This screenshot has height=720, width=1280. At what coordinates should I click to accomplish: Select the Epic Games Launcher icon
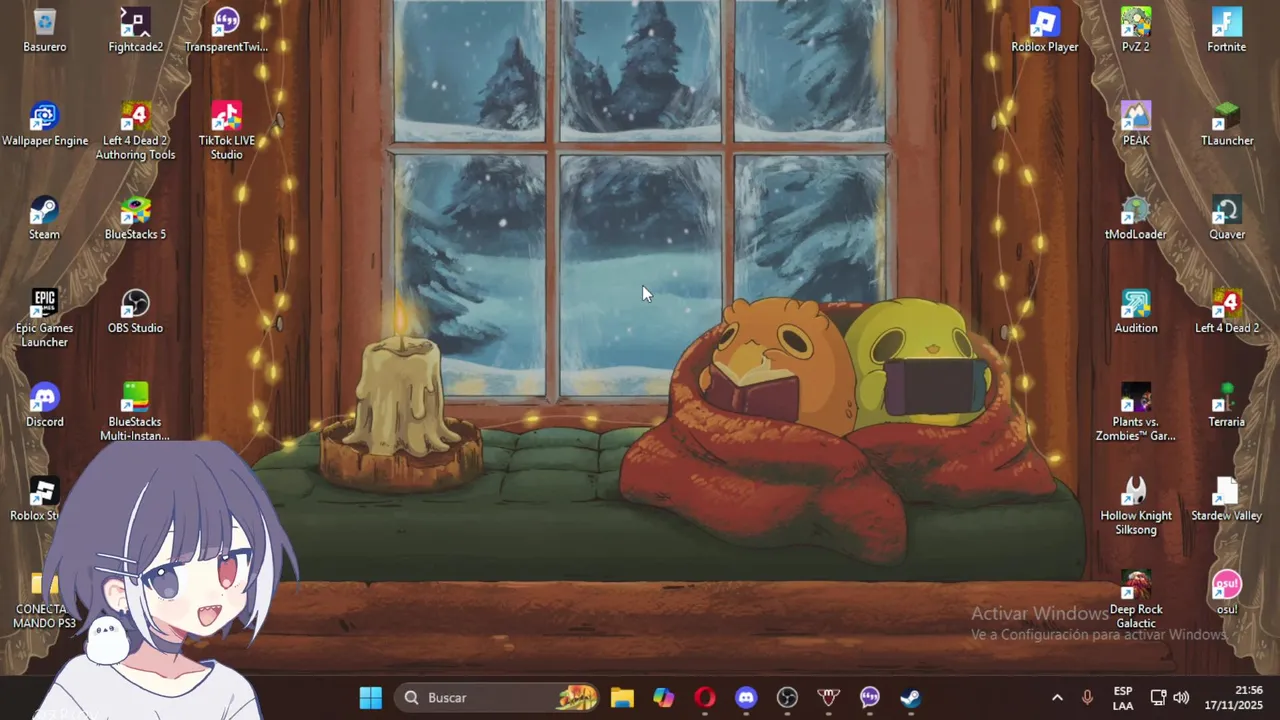tap(44, 319)
